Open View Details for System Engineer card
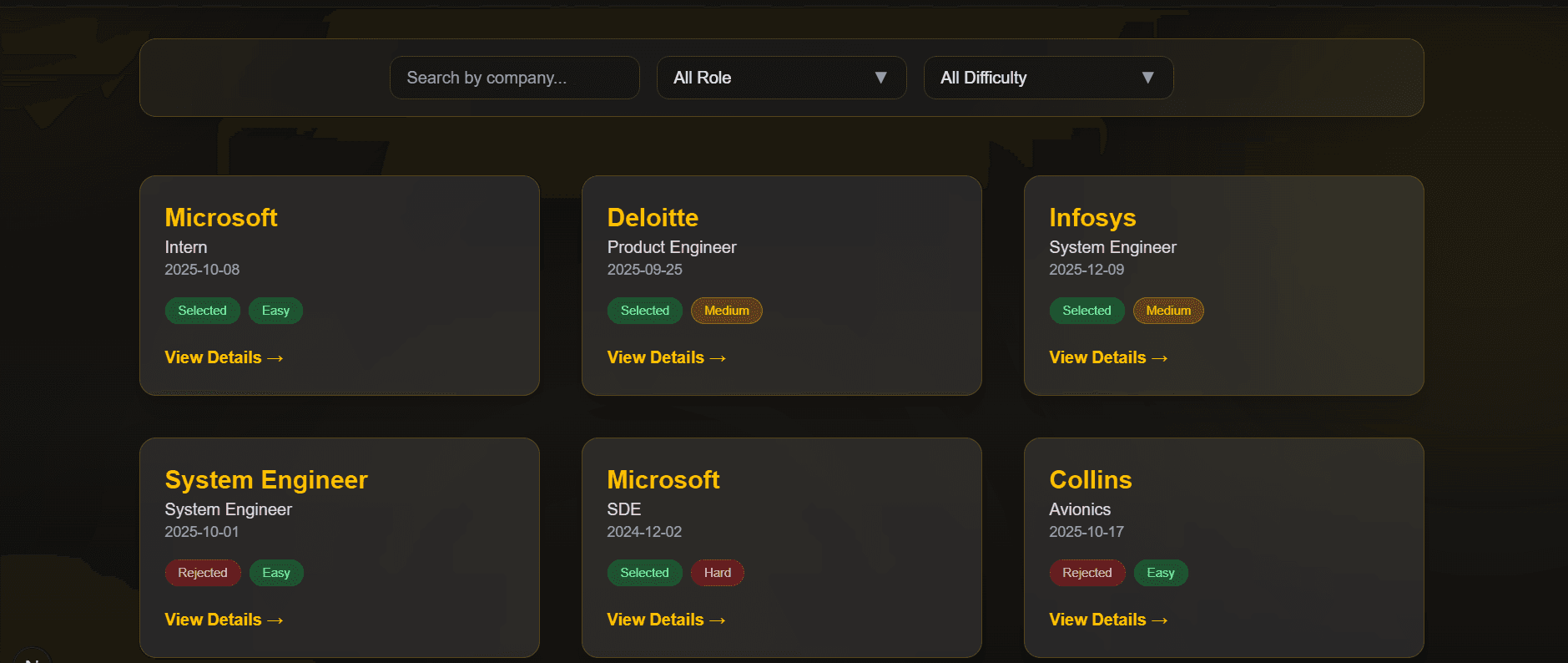The image size is (1568, 663). (x=224, y=620)
